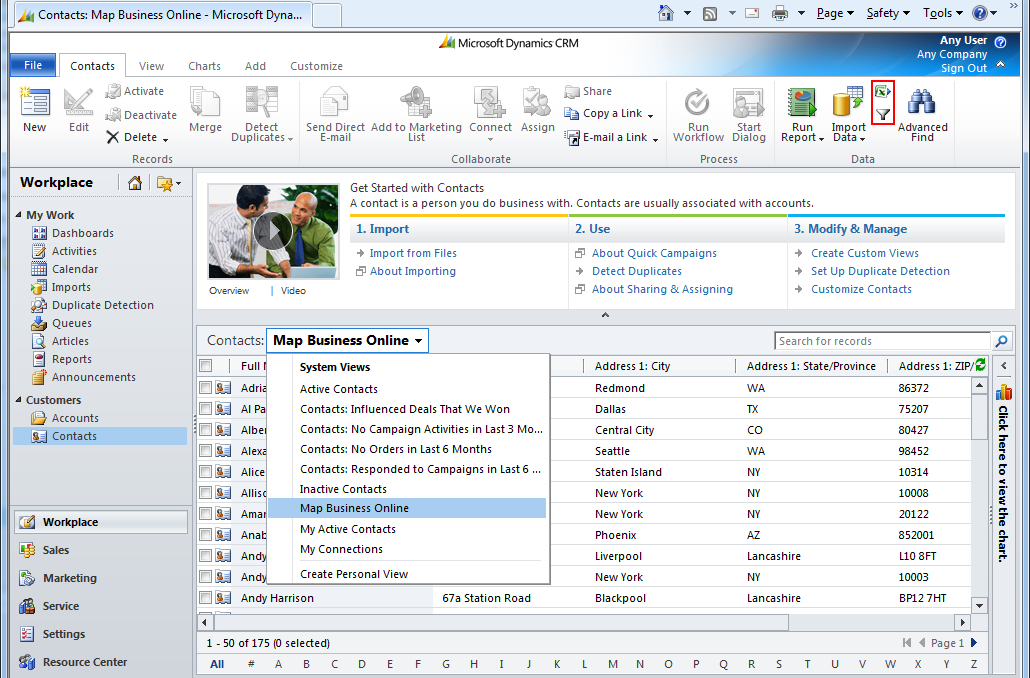This screenshot has width=1030, height=678.
Task: Click the Share button in ribbon
Action: point(588,91)
